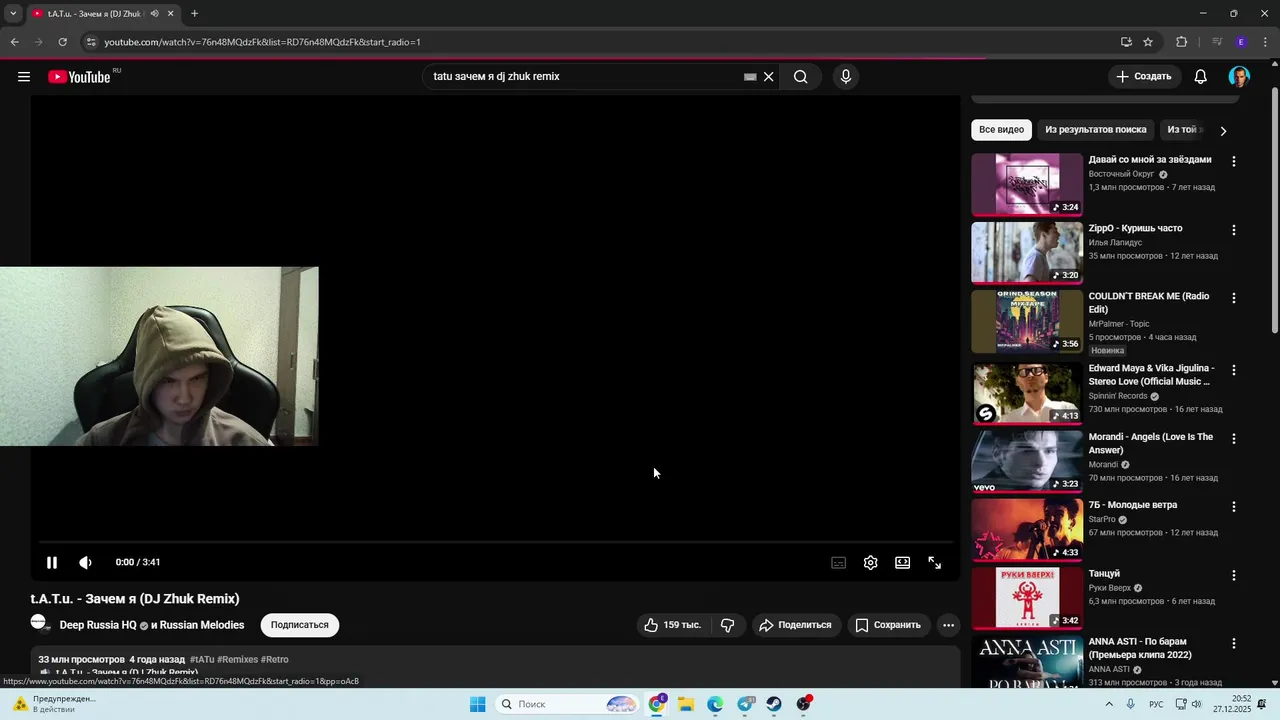Screen dimensions: 1280x720
Task: Open the YouTube account avatar menu
Action: point(1239,77)
